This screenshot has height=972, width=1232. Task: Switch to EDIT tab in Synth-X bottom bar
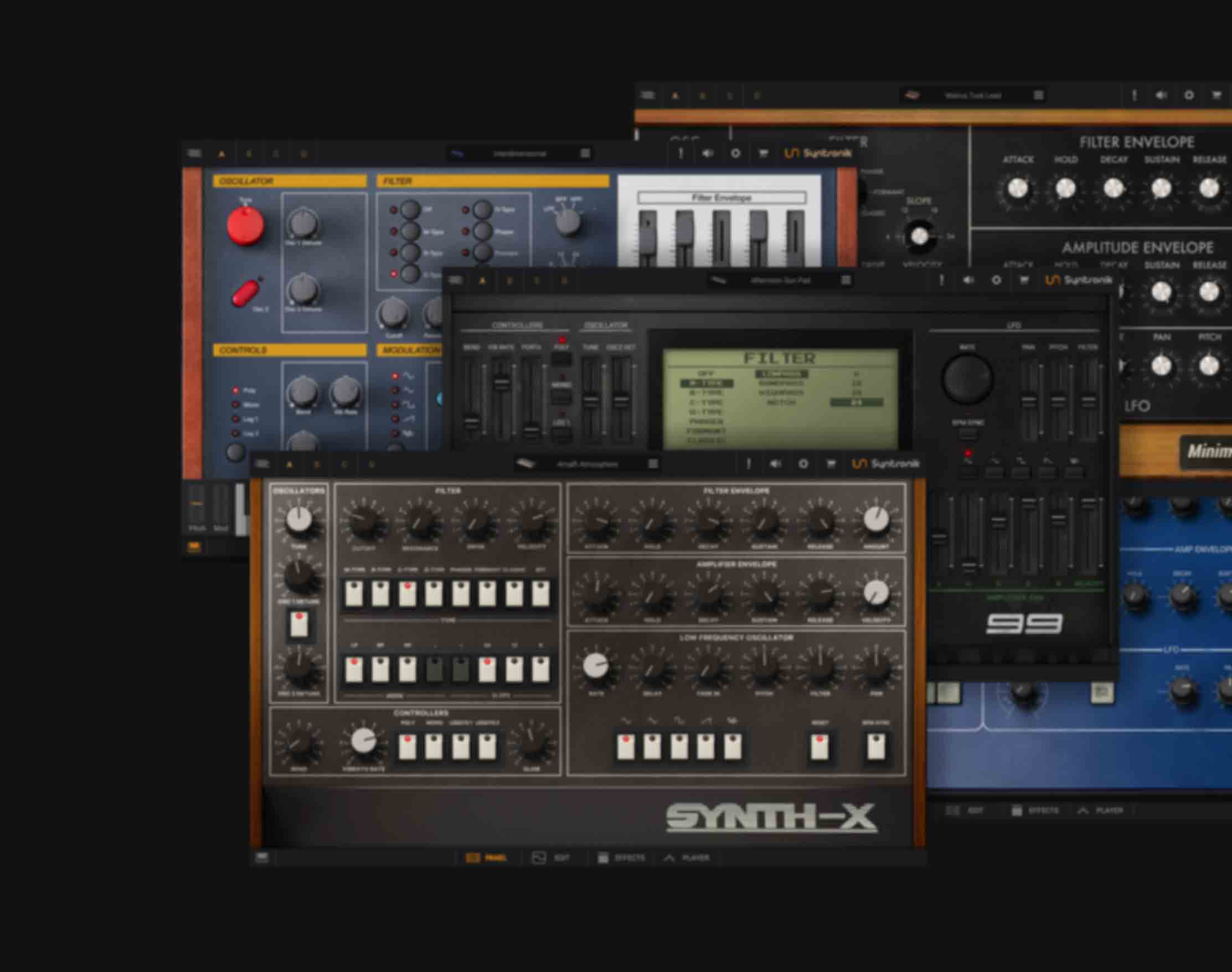(551, 857)
